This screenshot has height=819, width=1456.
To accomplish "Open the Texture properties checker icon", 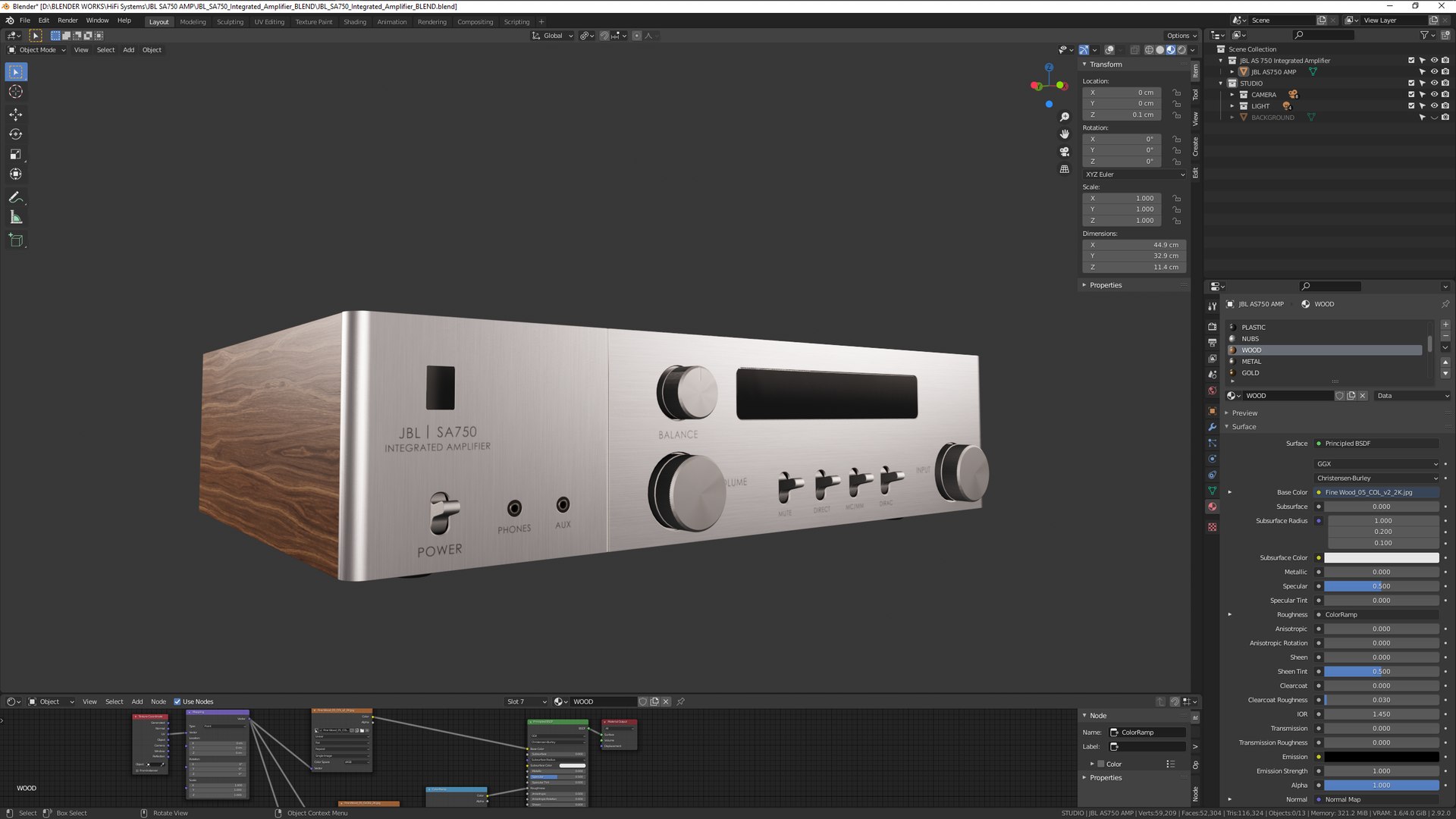I will click(1212, 526).
